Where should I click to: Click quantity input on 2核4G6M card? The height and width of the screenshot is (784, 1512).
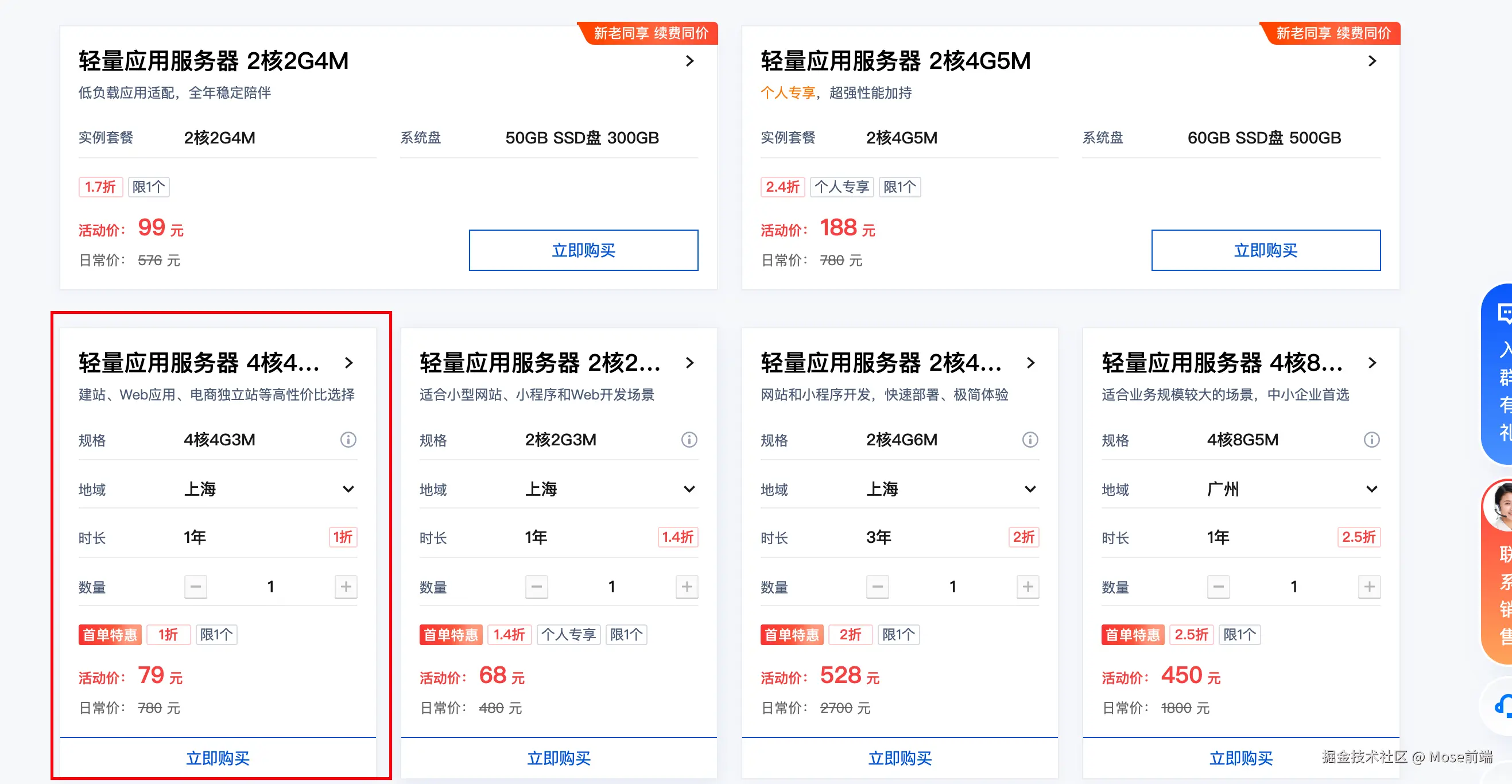tap(953, 586)
